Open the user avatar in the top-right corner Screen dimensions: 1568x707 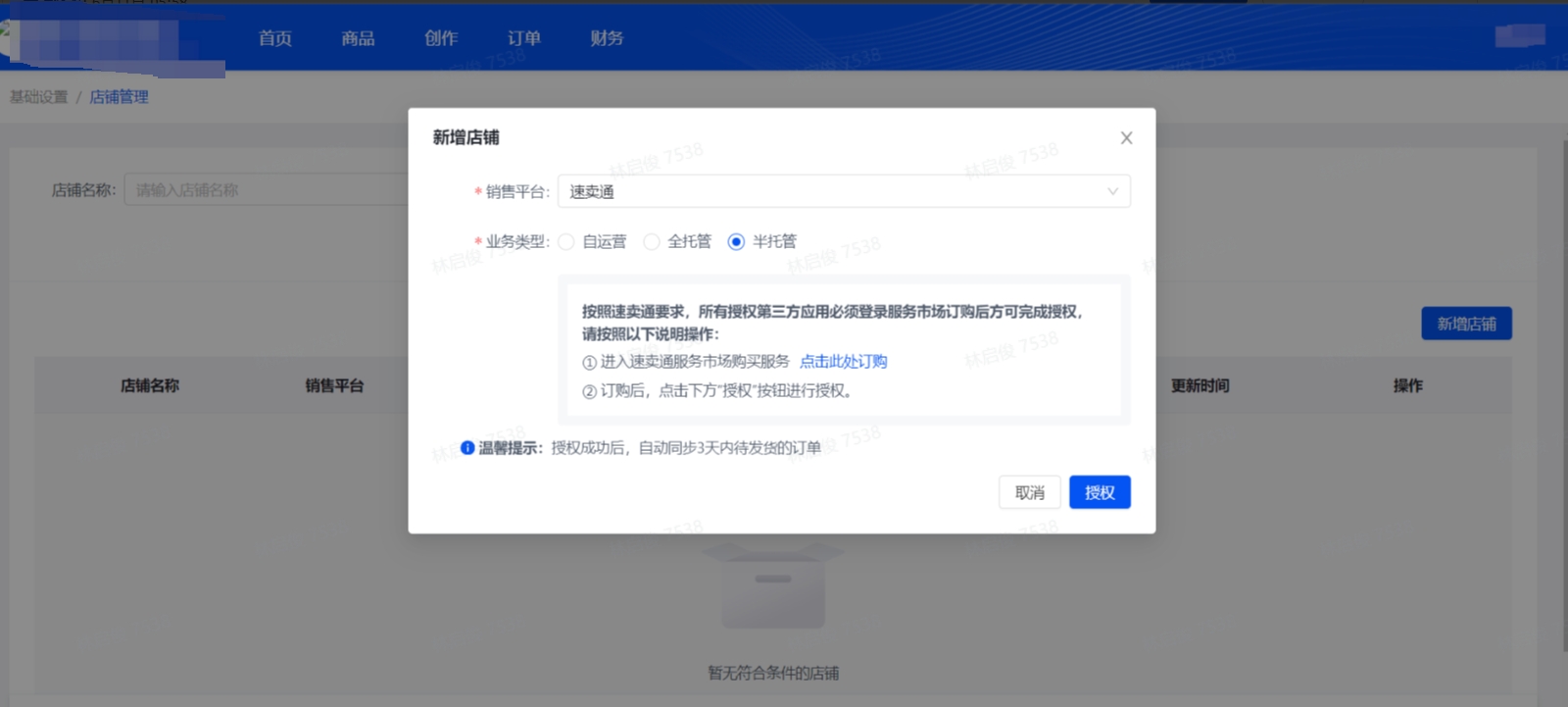pyautogui.click(x=1519, y=36)
